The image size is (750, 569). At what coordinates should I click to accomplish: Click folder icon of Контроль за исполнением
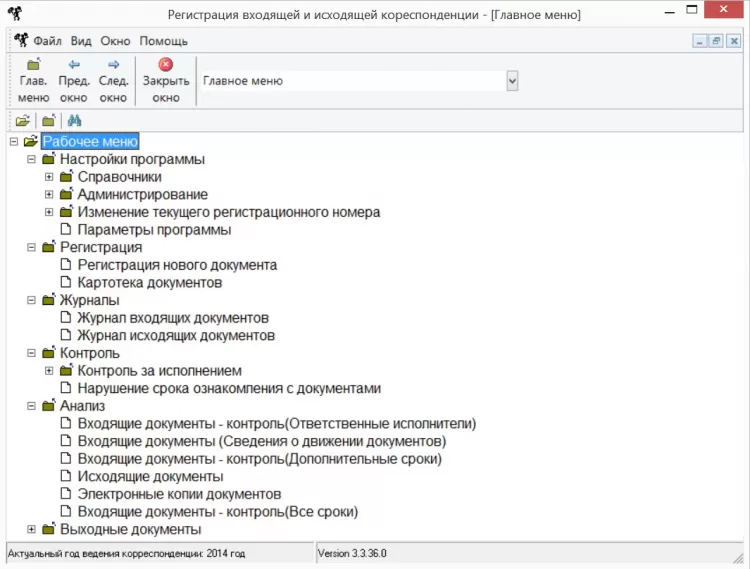[x=66, y=370]
